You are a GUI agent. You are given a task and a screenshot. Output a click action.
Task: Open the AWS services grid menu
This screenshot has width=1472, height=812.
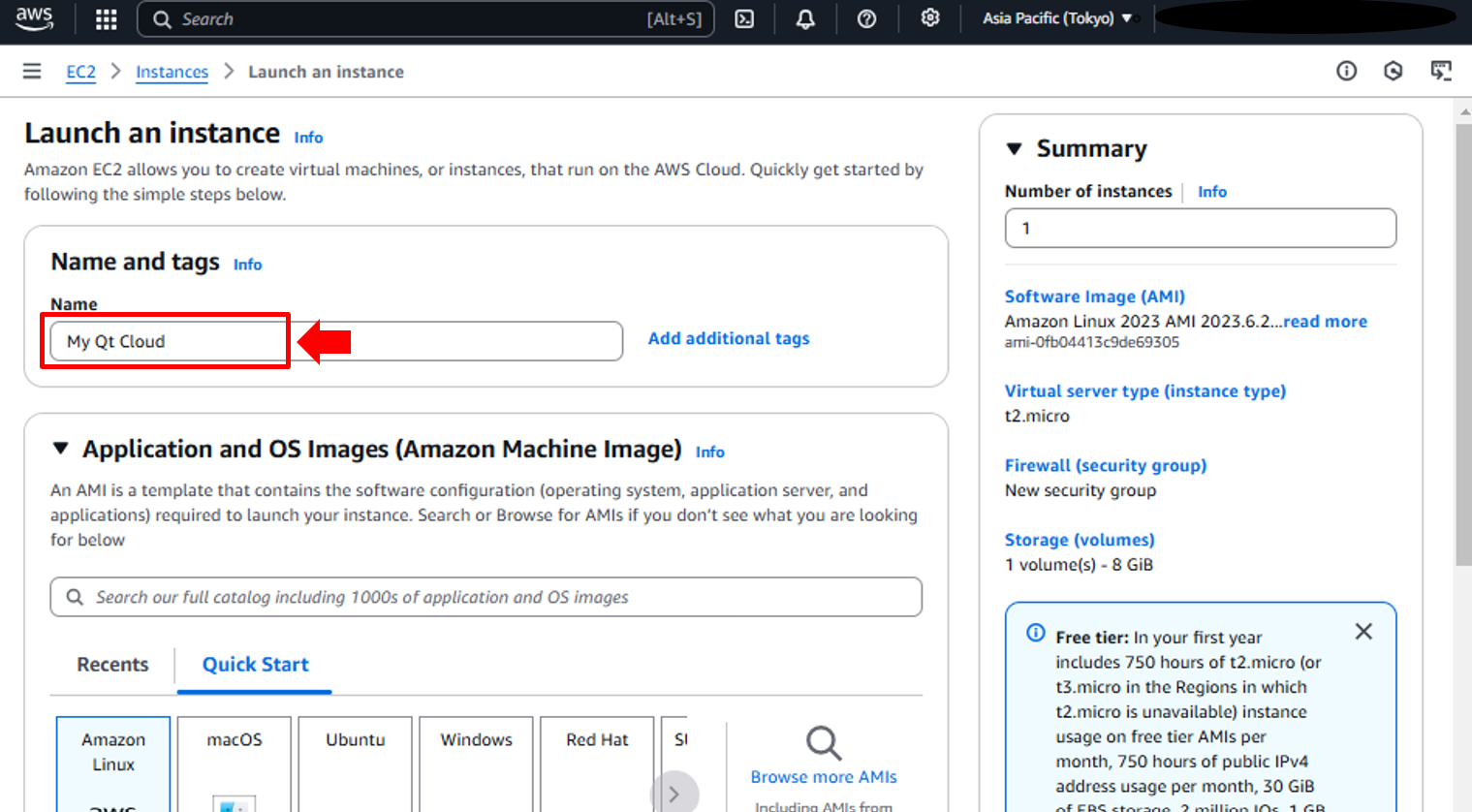point(106,19)
